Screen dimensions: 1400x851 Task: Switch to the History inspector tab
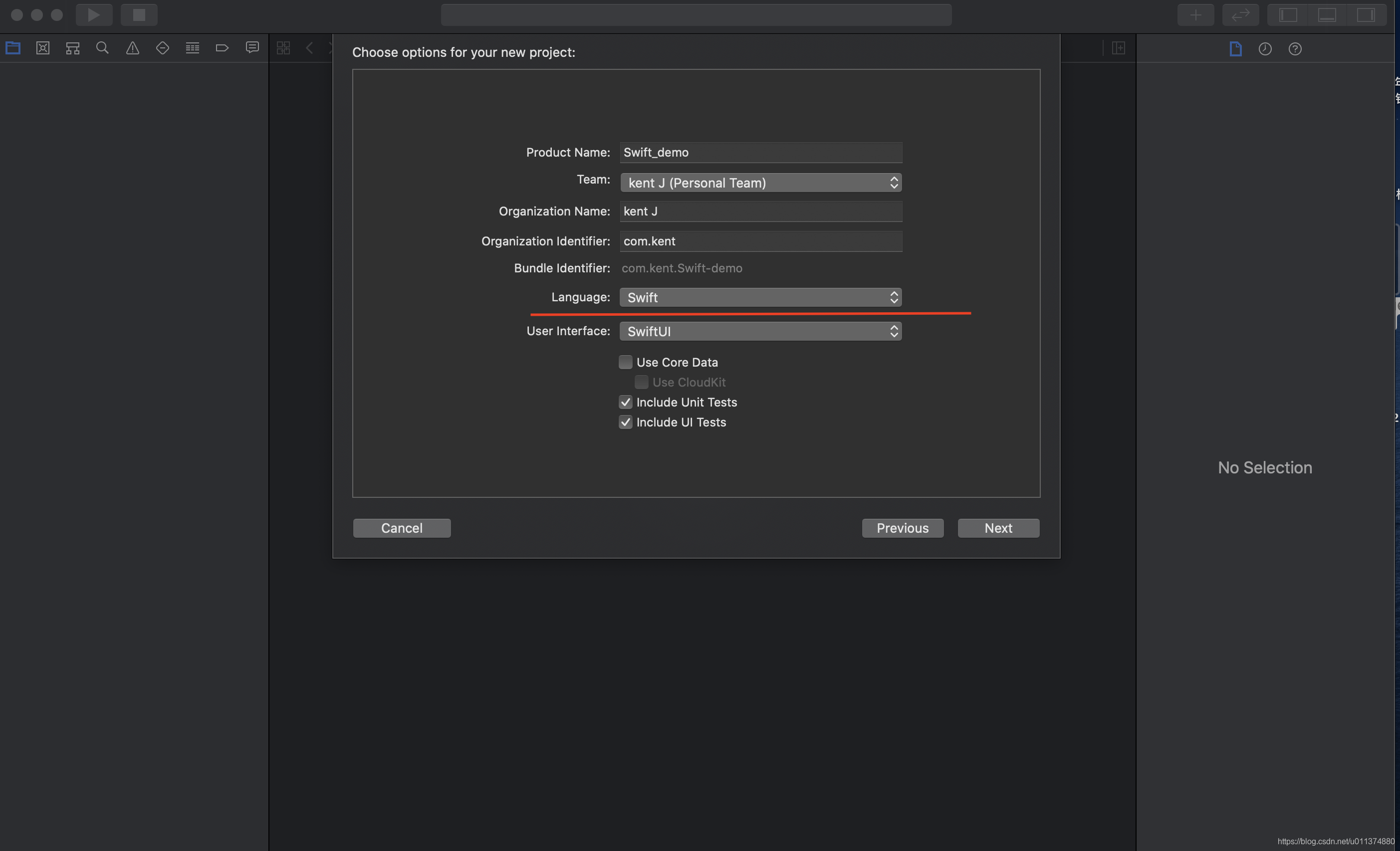(1265, 49)
